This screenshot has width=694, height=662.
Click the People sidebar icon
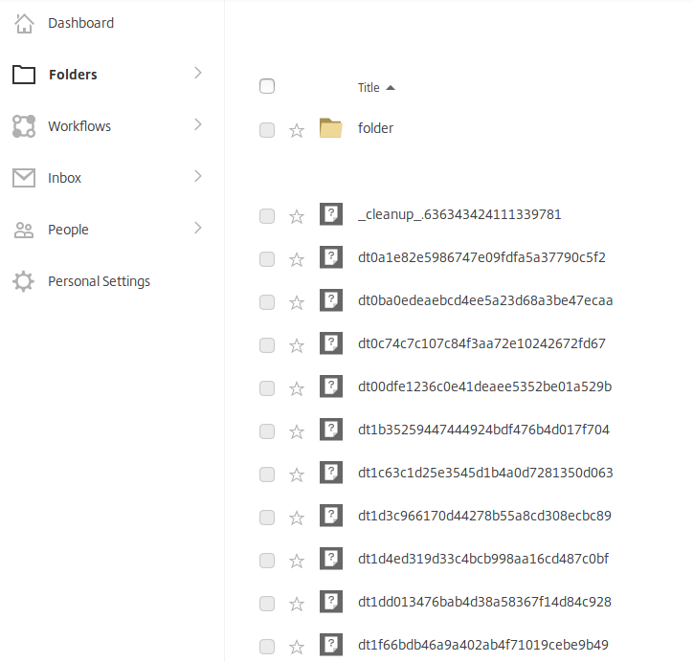pos(24,230)
